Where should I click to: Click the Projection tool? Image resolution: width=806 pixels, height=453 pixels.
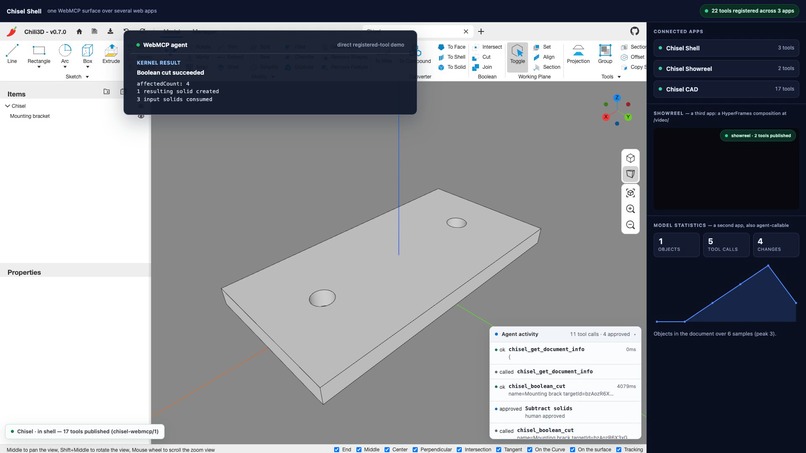[x=578, y=54]
